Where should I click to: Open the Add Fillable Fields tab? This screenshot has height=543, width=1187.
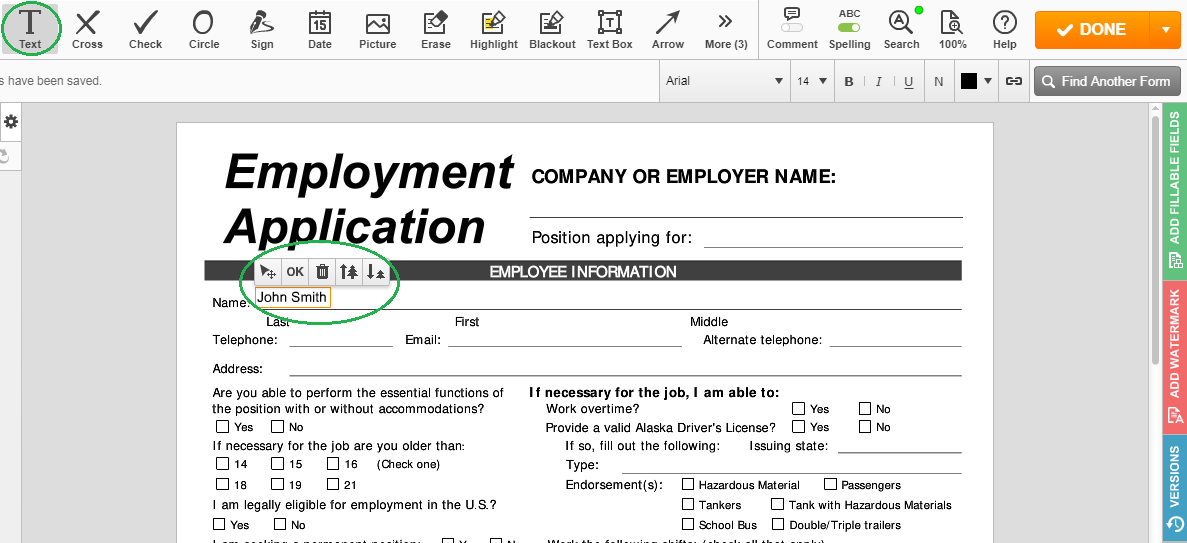pyautogui.click(x=1175, y=192)
